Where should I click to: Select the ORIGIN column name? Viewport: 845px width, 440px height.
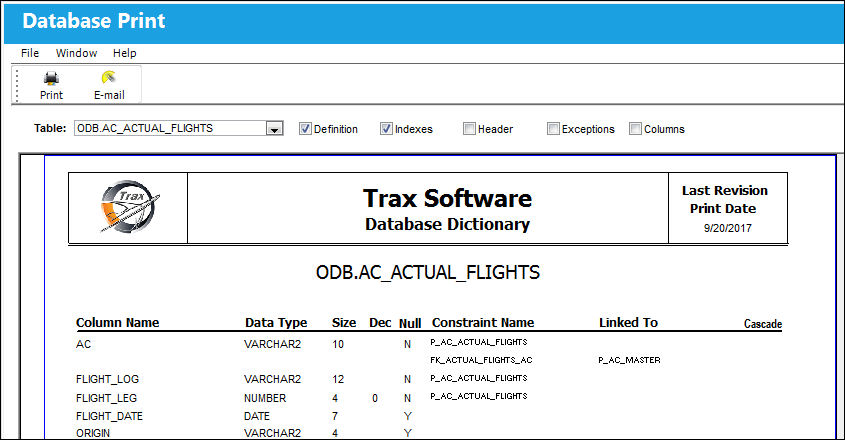(93, 433)
